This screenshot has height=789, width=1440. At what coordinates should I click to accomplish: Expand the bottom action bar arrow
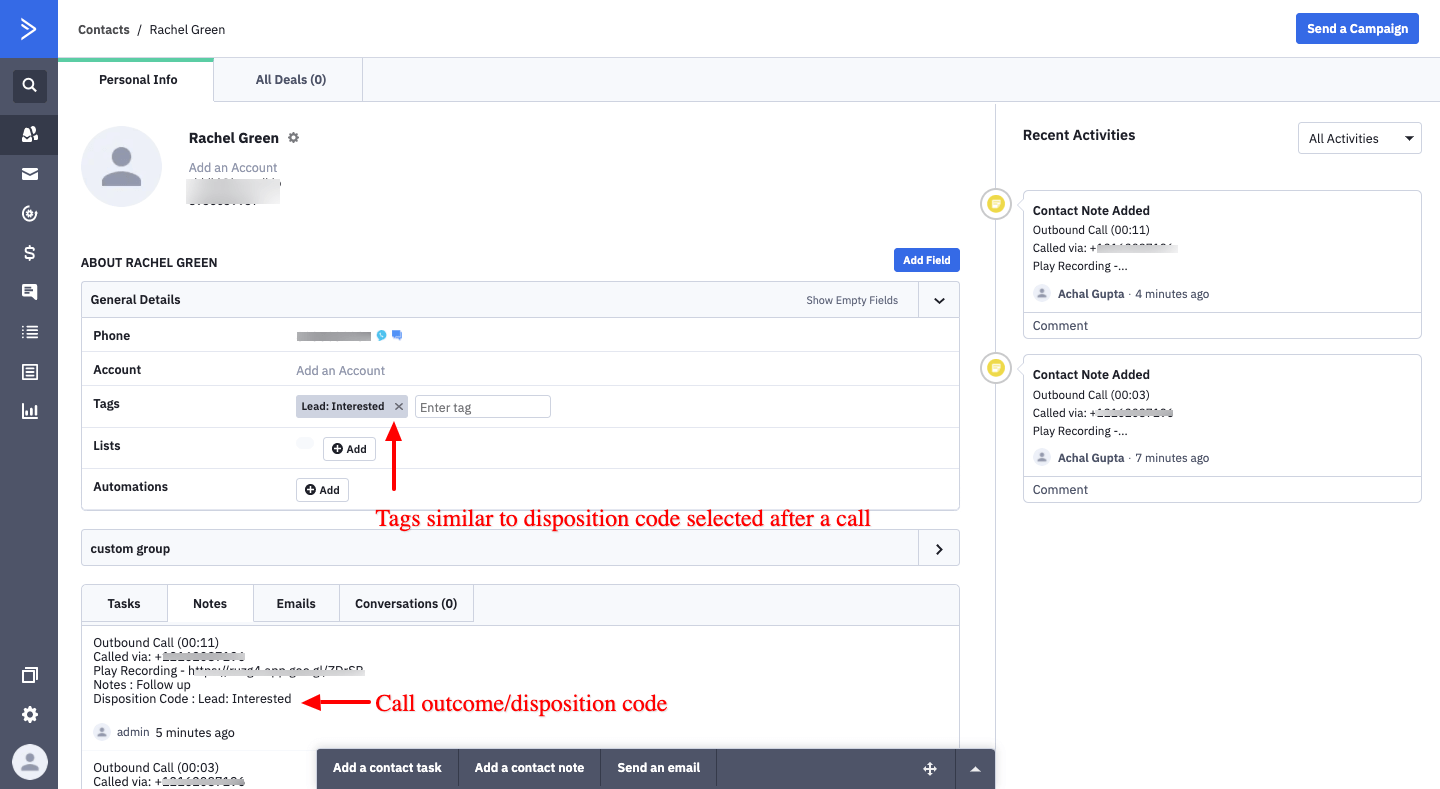coord(975,768)
